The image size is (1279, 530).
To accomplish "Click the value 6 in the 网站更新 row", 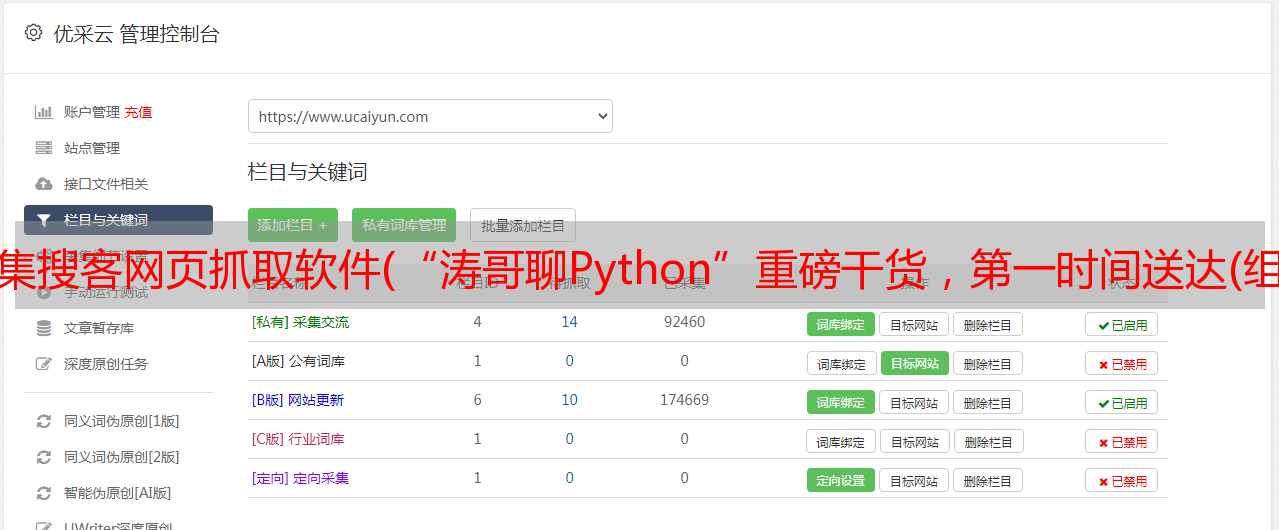I will point(477,400).
